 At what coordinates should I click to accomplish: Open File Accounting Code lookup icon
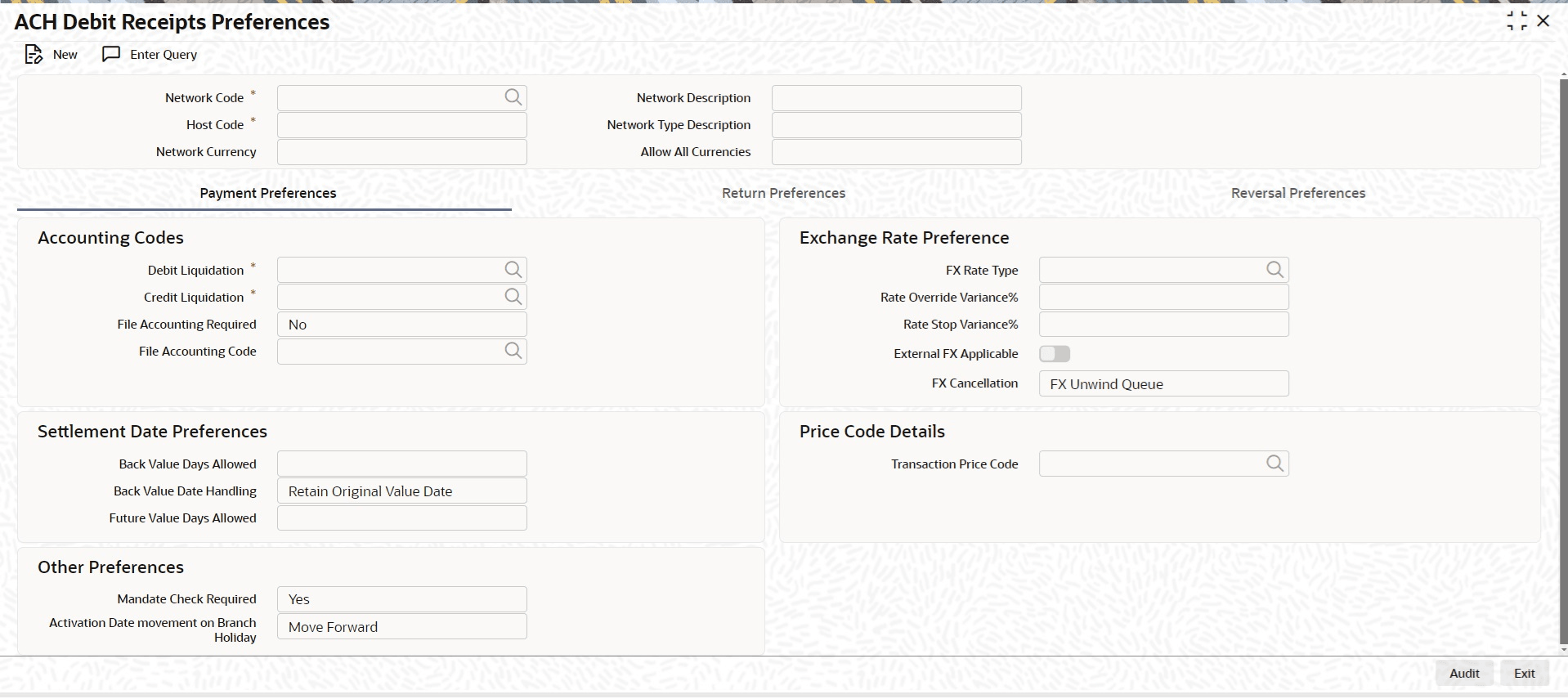pos(513,352)
